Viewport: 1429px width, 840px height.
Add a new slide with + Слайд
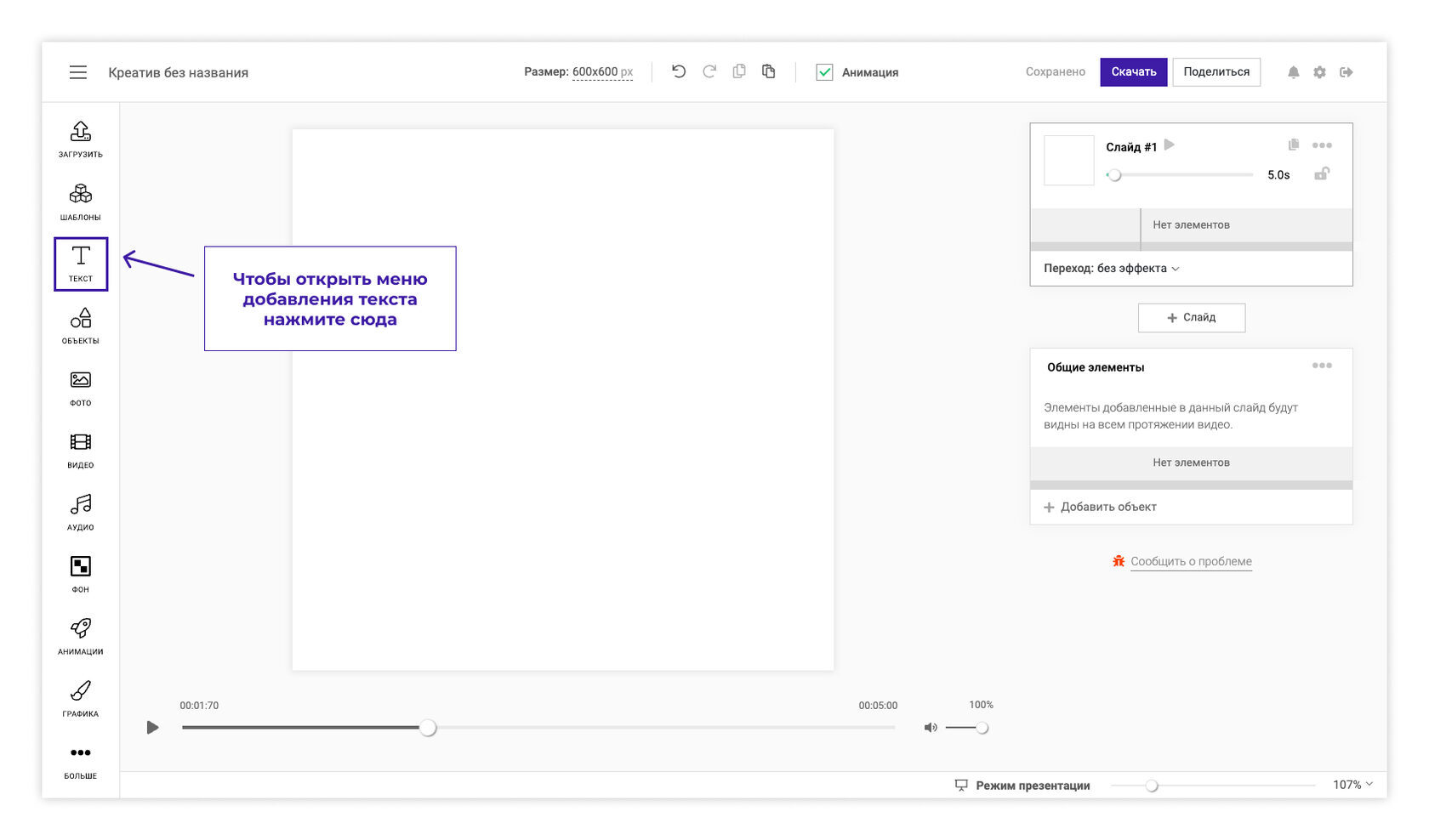1192,317
